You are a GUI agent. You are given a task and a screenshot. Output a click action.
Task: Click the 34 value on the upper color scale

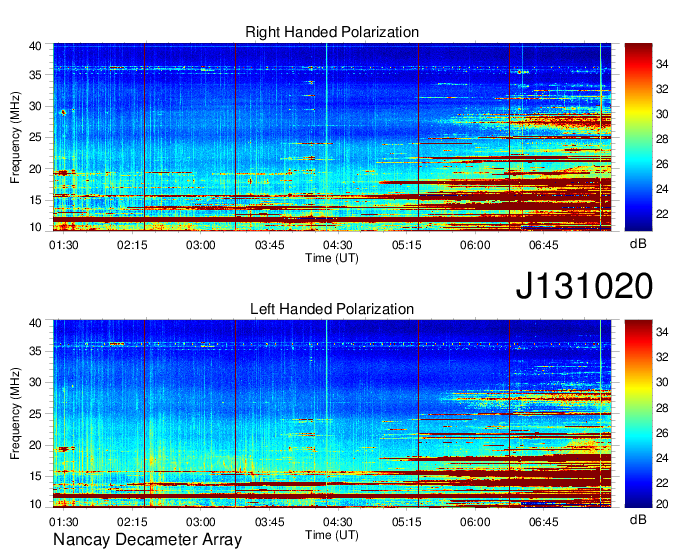pos(662,64)
